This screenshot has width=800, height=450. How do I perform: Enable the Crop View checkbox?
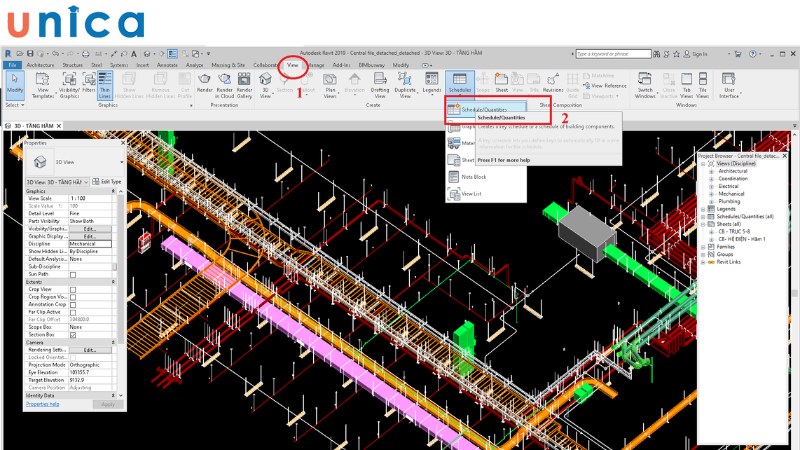(x=73, y=289)
